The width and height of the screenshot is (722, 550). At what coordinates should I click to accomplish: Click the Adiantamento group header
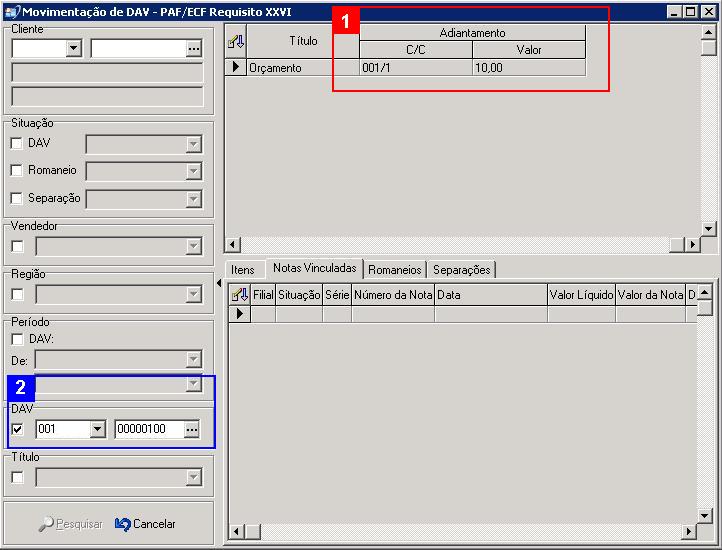(472, 33)
